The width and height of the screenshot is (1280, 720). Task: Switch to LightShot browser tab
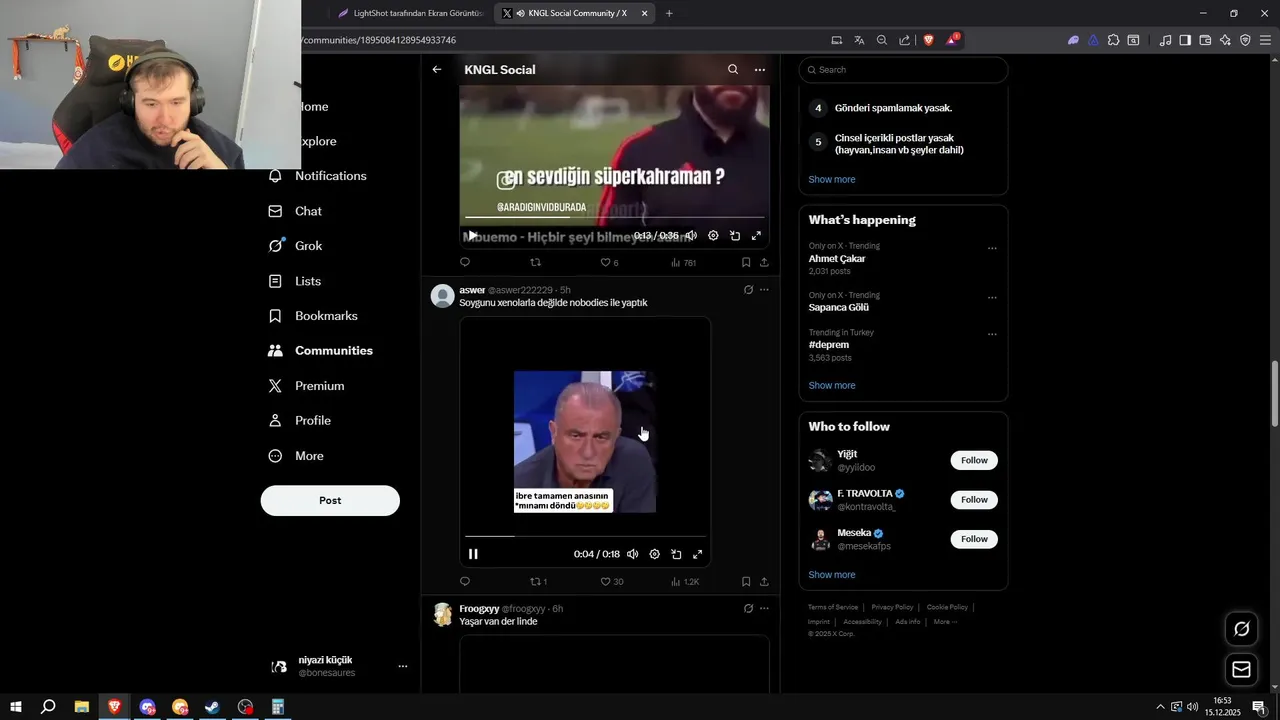coord(410,13)
